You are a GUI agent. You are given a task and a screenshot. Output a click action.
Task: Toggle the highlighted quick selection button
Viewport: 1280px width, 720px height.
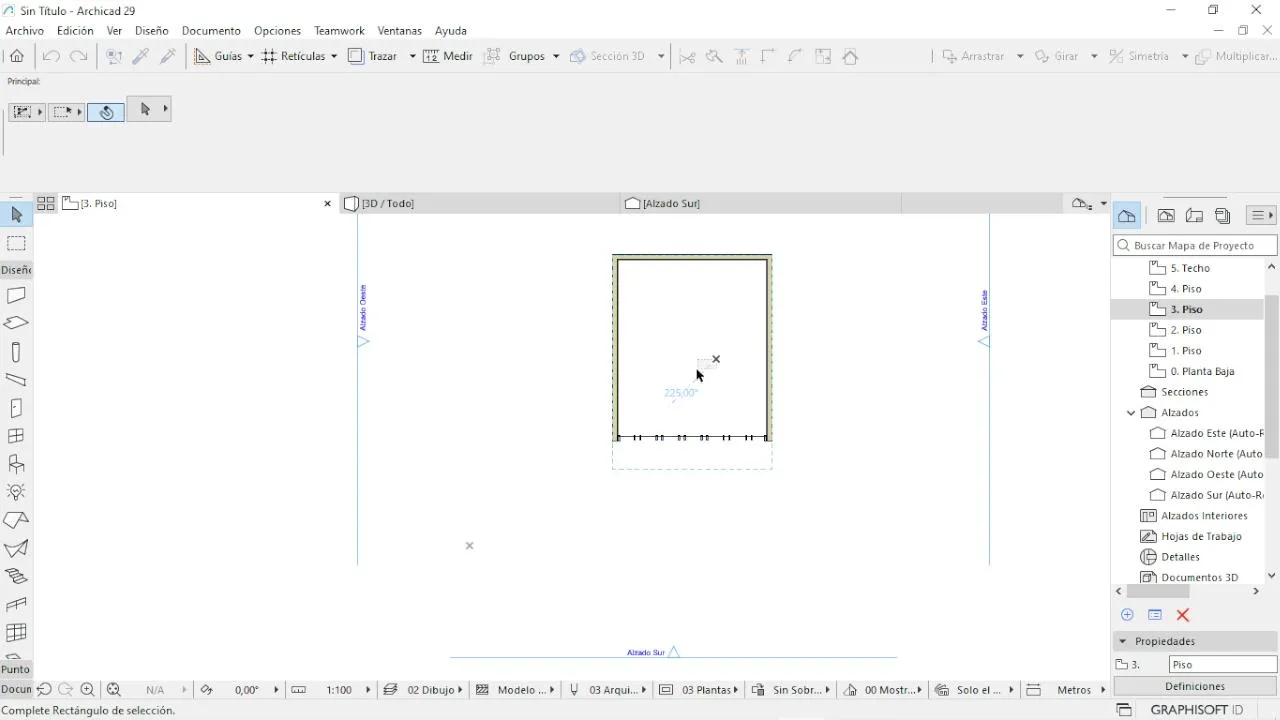[x=106, y=112]
